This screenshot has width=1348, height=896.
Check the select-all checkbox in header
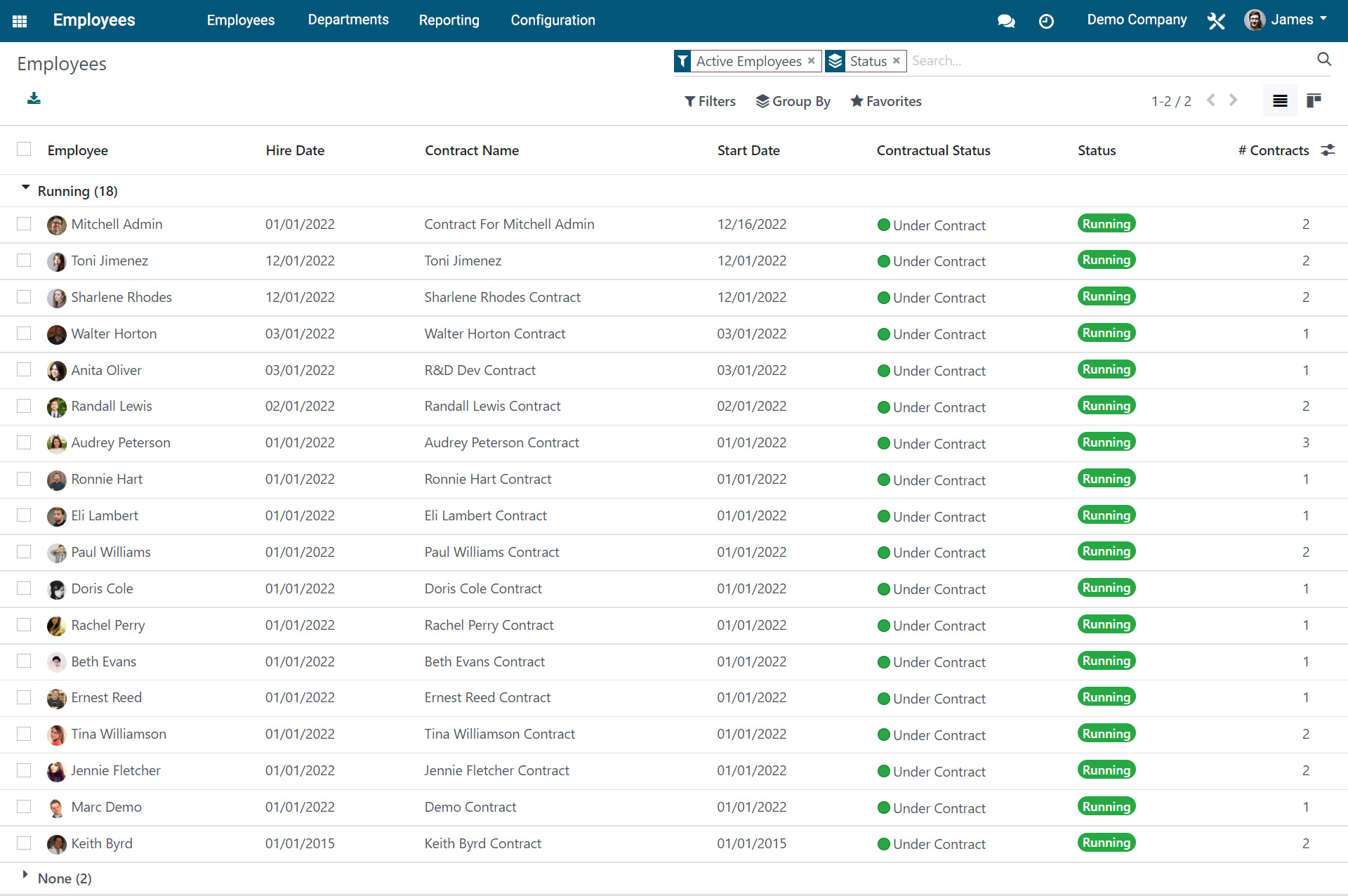point(25,149)
